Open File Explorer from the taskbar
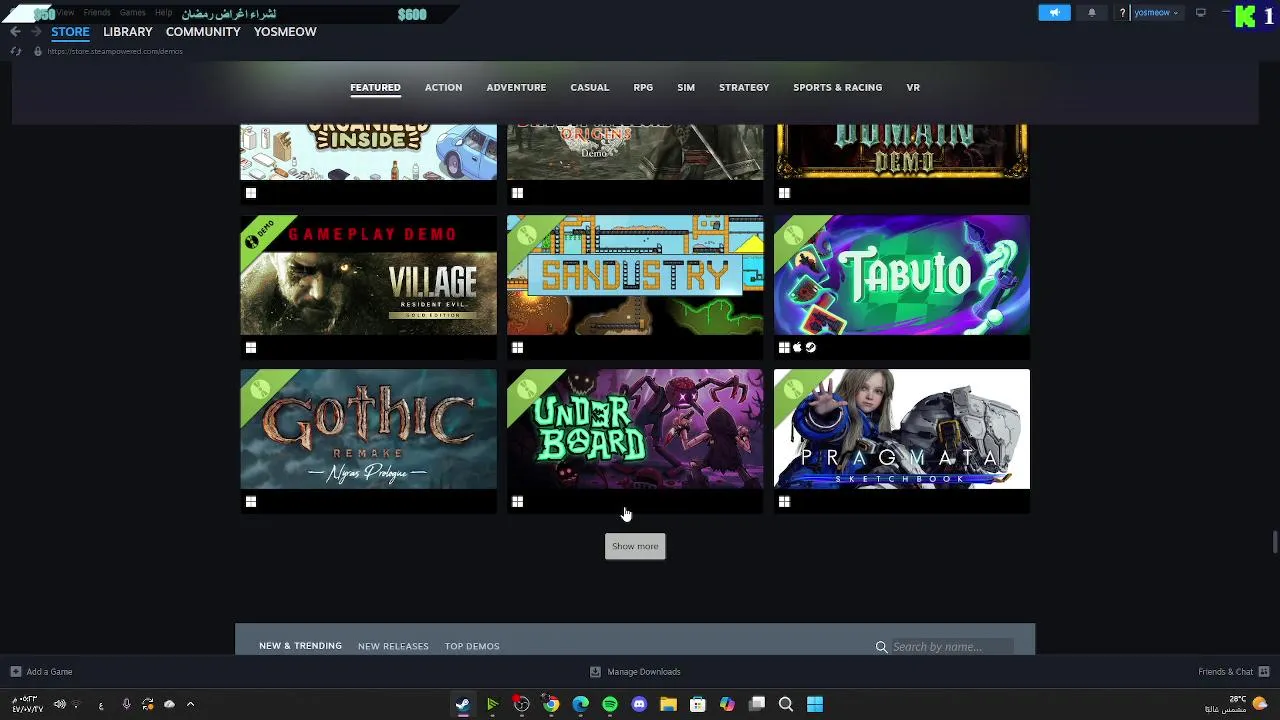 pyautogui.click(x=668, y=704)
